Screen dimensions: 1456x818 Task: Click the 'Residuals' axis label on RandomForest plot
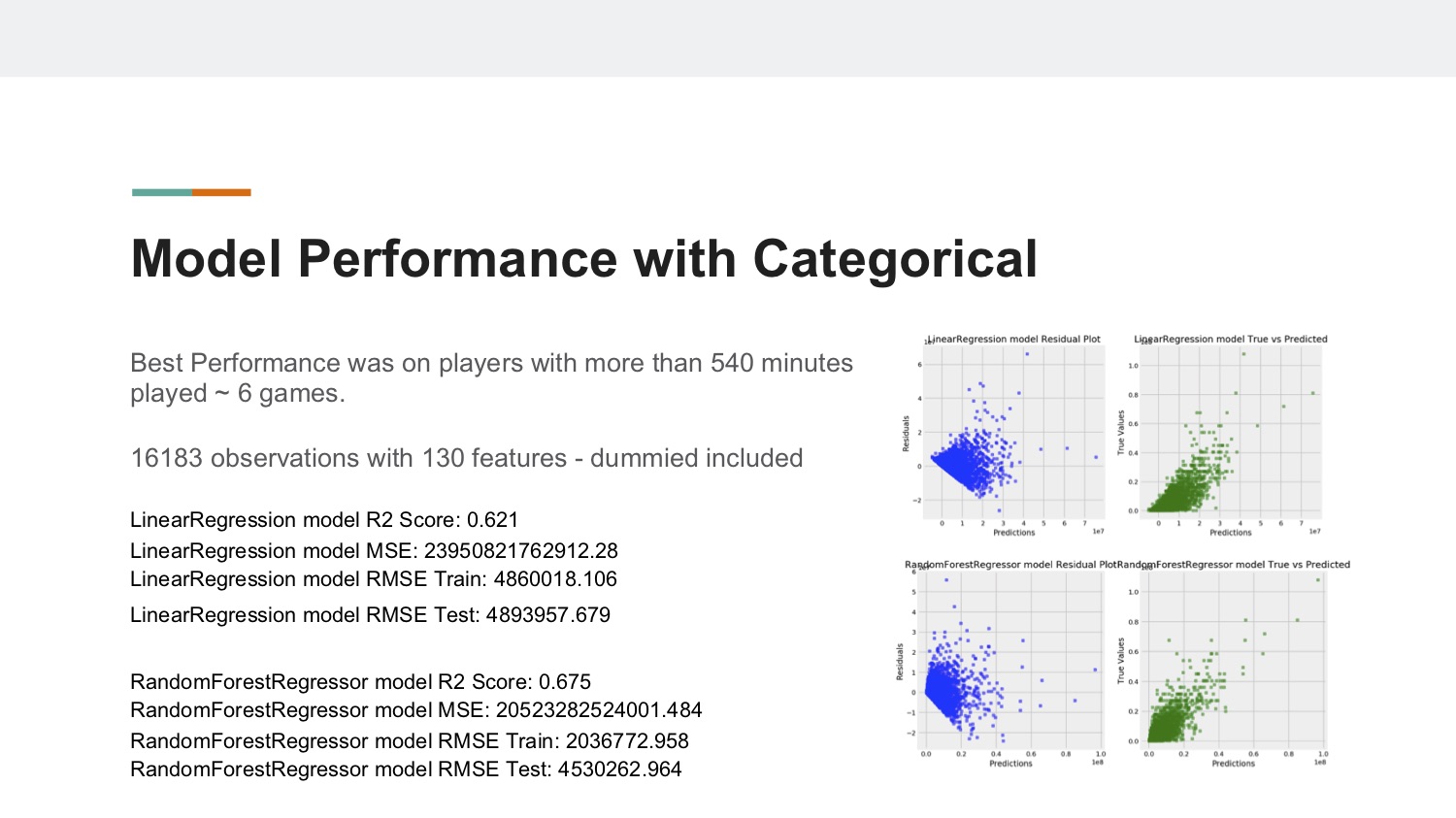[x=900, y=661]
